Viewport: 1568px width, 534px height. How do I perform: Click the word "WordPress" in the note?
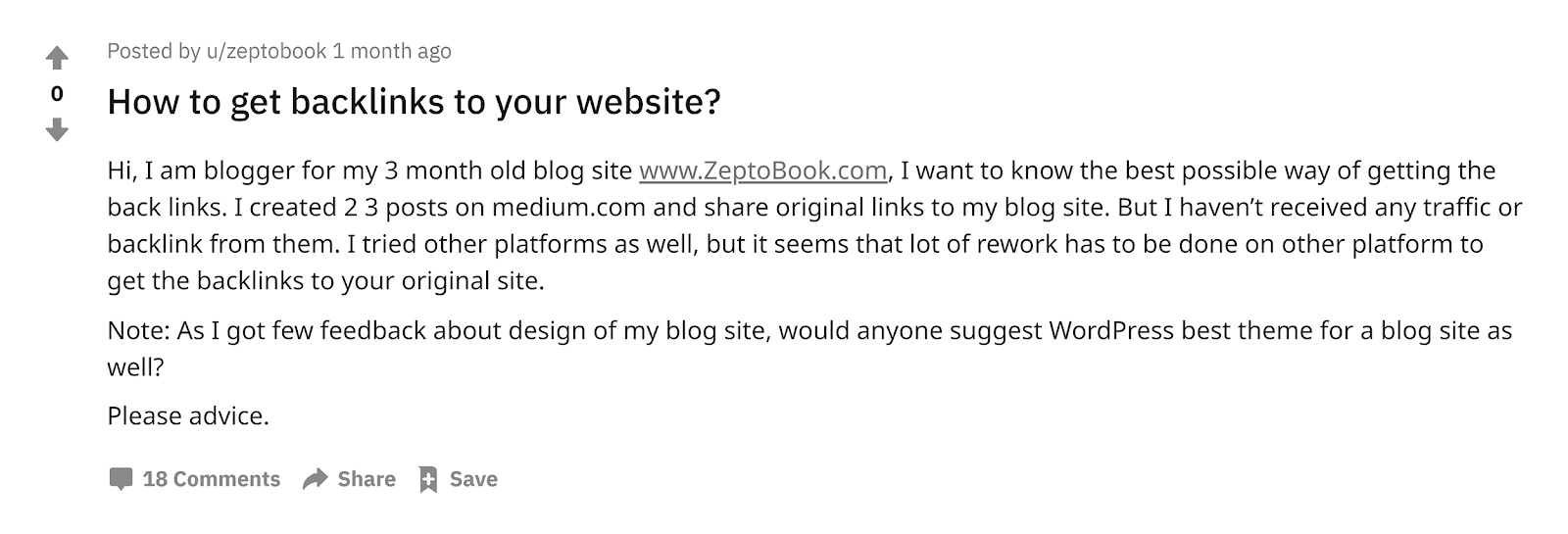(x=1111, y=331)
